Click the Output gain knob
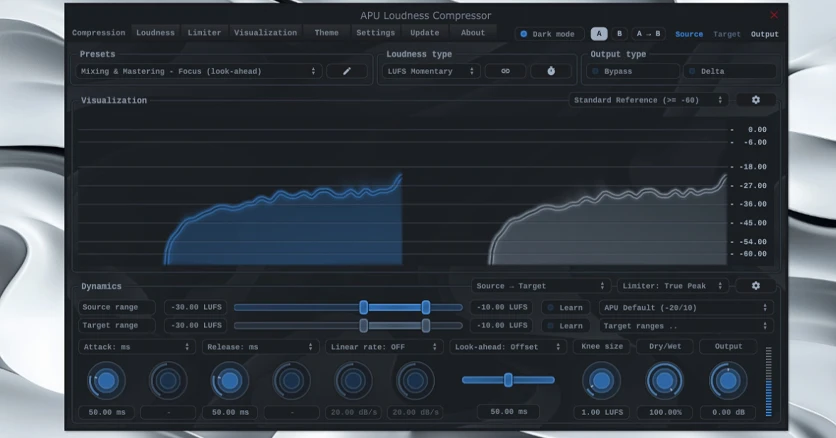The height and width of the screenshot is (438, 836). tap(728, 381)
